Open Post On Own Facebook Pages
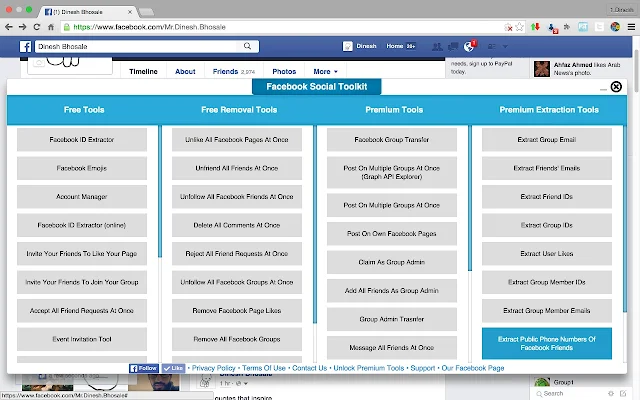 pyautogui.click(x=392, y=233)
